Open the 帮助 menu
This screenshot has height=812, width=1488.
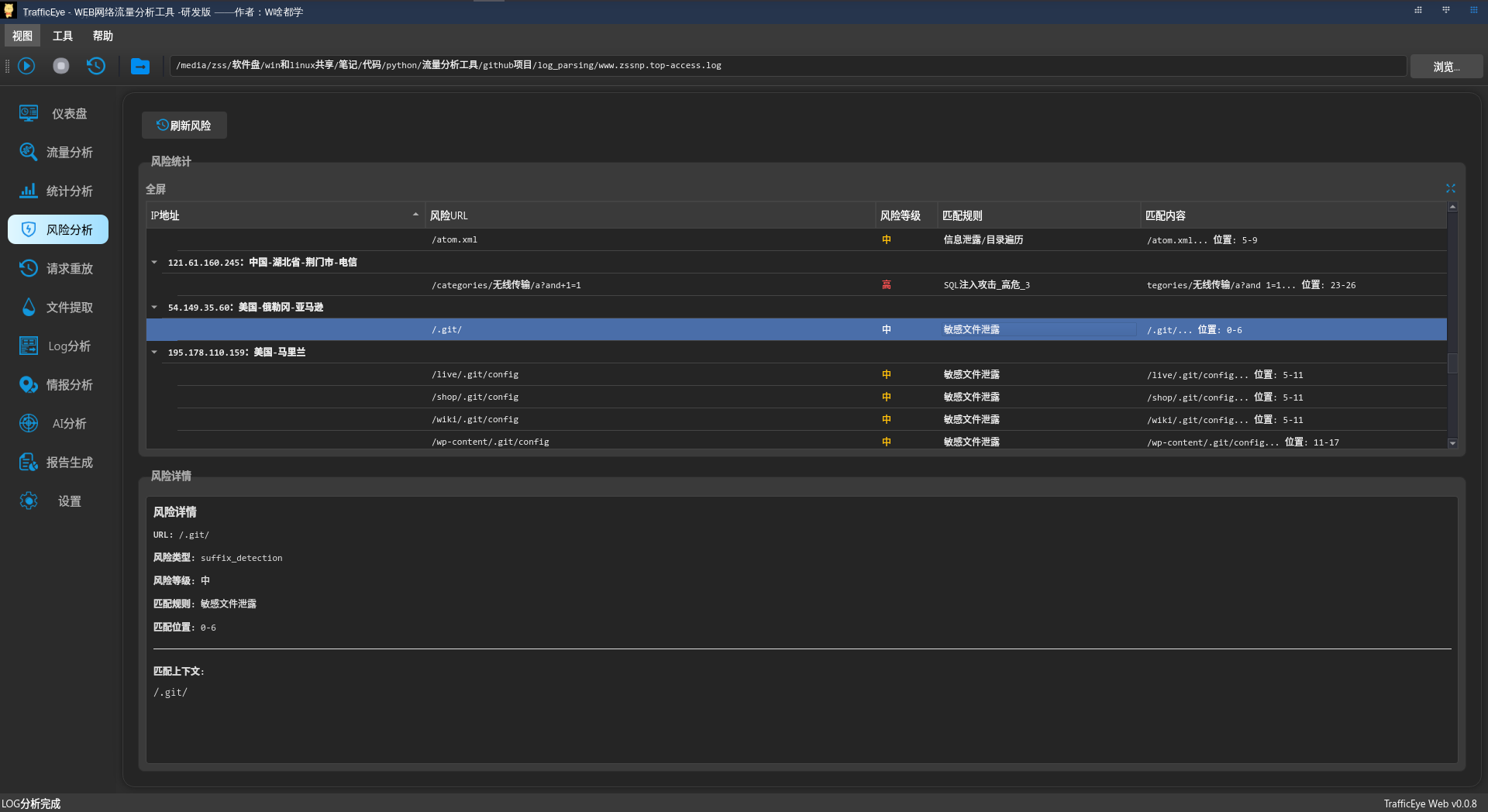point(103,36)
